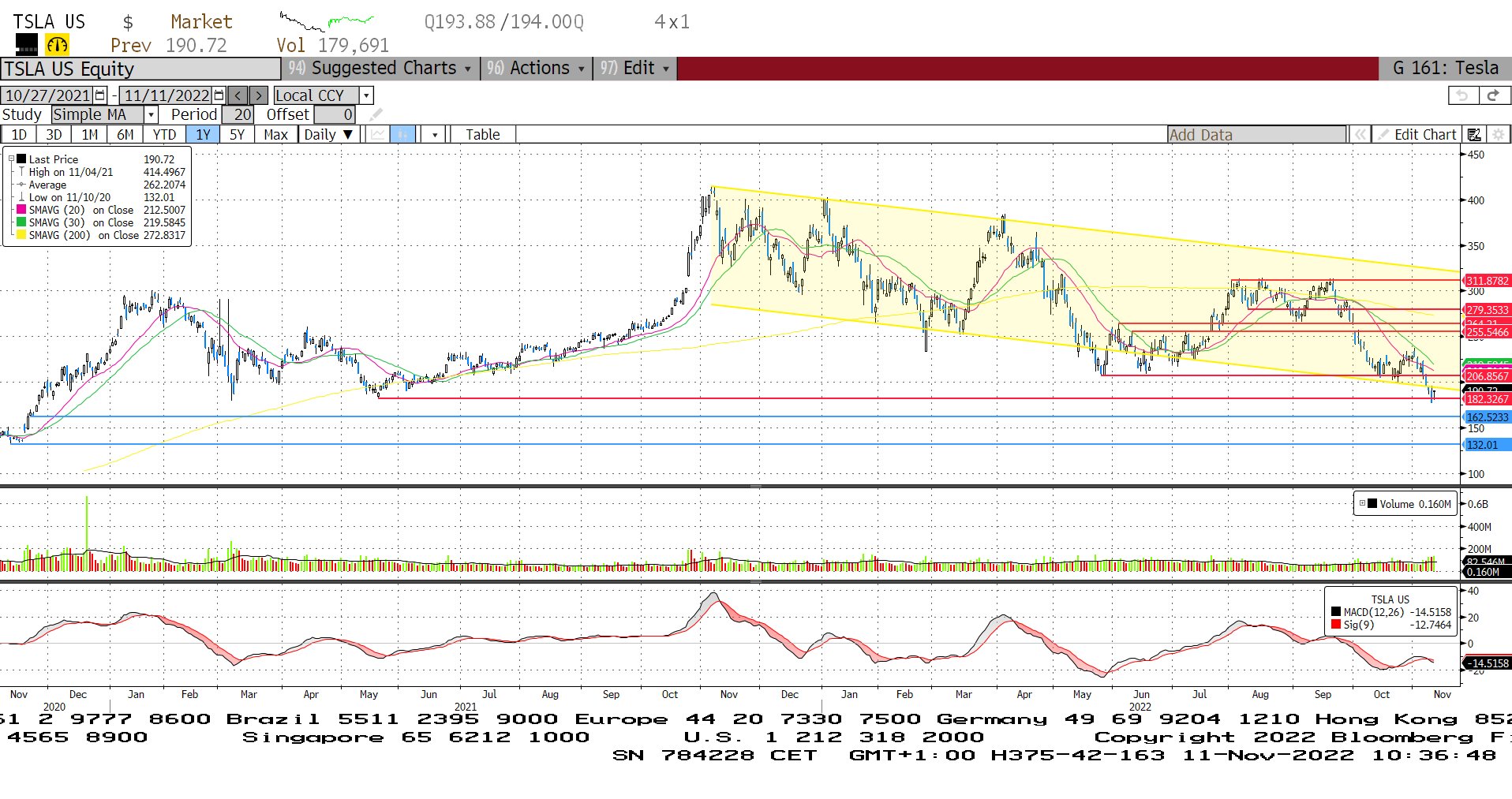Open the Simple MA study dropdown

(151, 115)
